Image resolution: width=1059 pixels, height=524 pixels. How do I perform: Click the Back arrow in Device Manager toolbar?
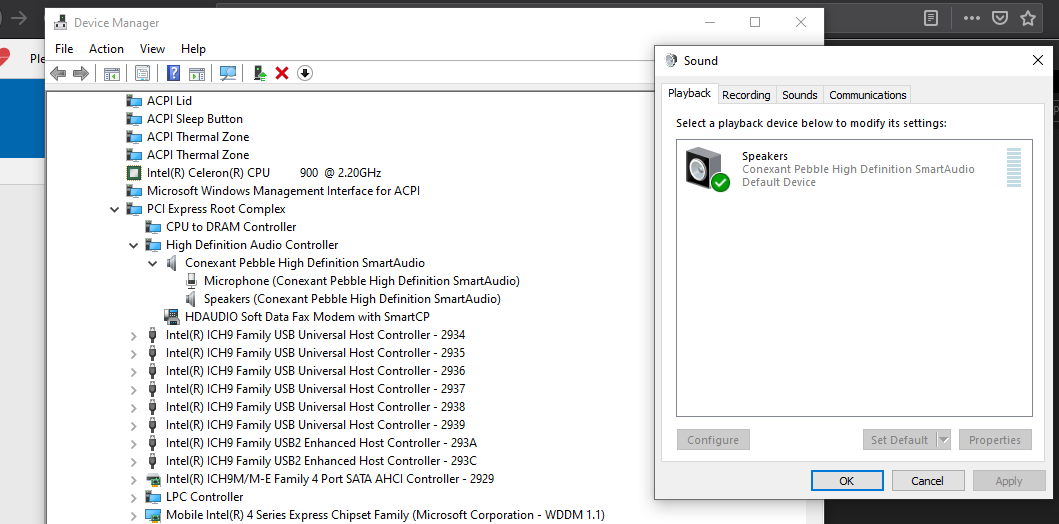[x=58, y=73]
